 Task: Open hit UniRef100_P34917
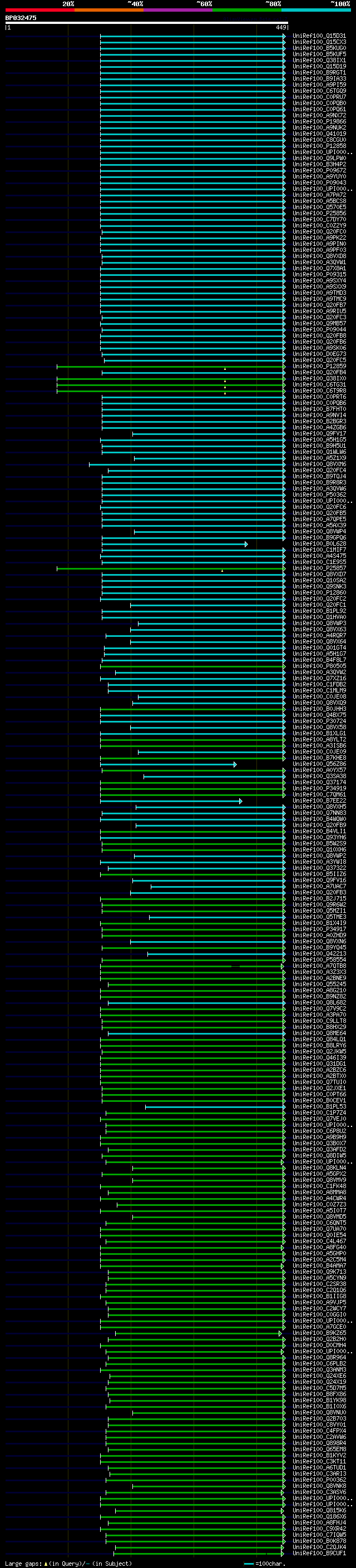pyautogui.click(x=319, y=929)
